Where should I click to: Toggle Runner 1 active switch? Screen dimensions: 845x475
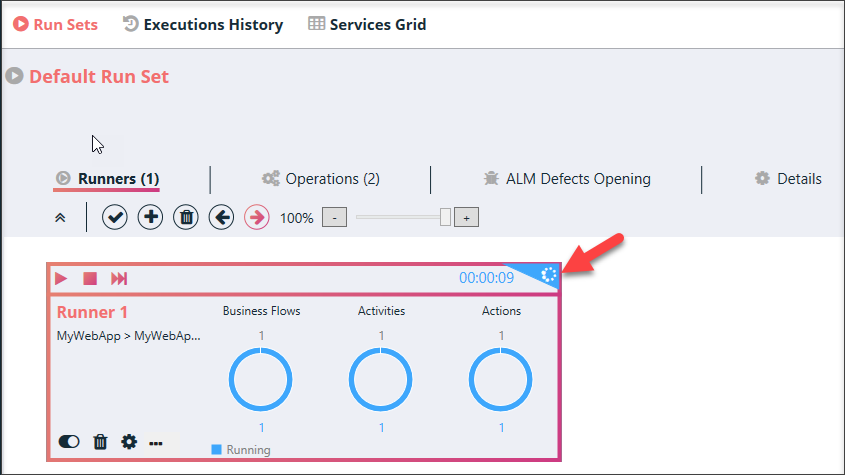pos(69,442)
